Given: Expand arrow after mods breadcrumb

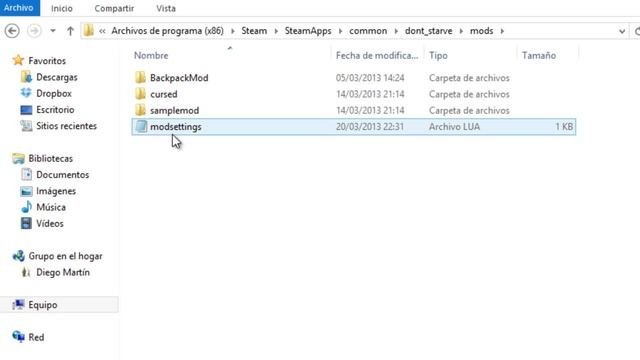Looking at the screenshot, I should pyautogui.click(x=502, y=31).
